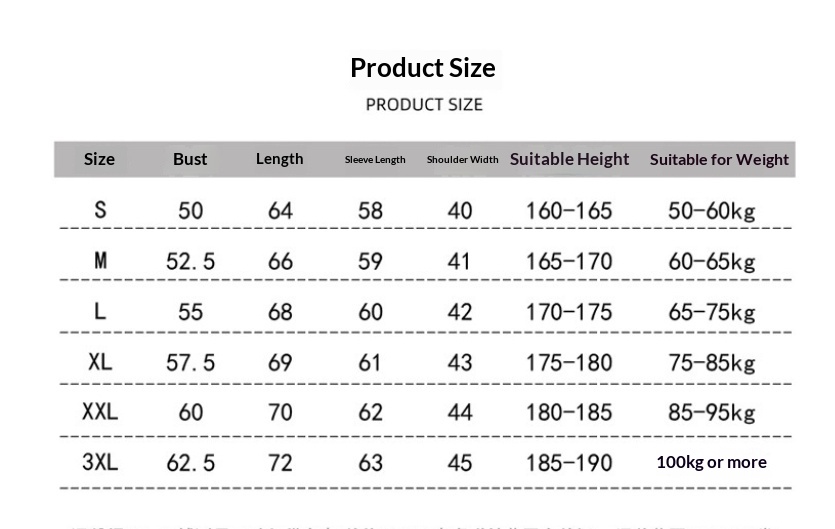Select size M row label
Screen dimensions: 835x529
100,261
